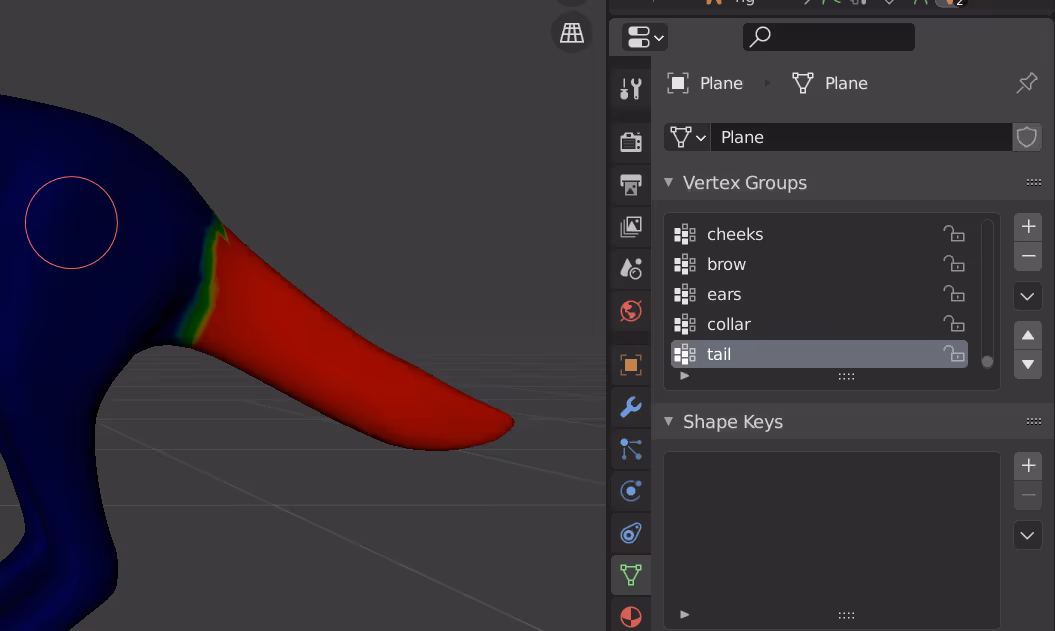Toggle lock on brow vertex group
Viewport: 1055px width, 631px height.
(954, 264)
